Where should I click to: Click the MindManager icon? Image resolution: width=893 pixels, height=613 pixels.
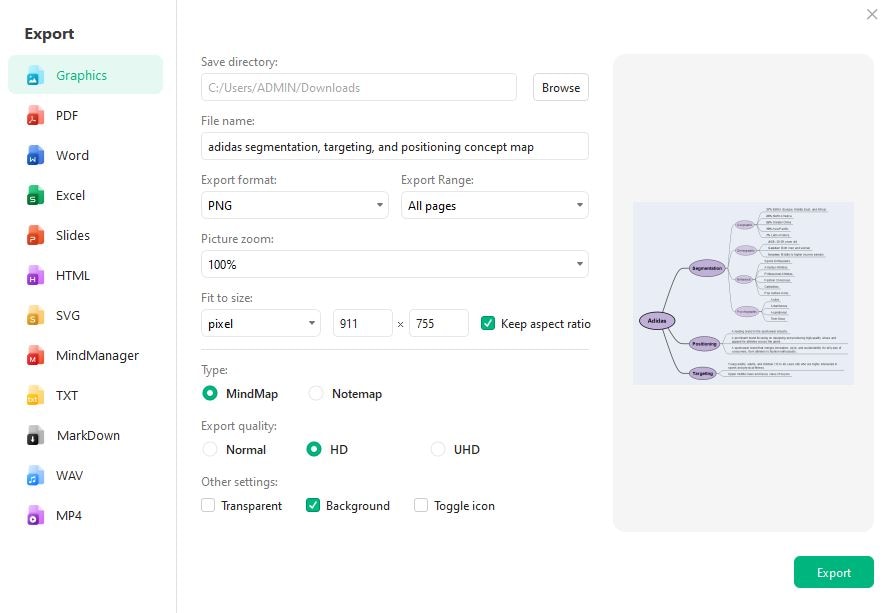(34, 355)
